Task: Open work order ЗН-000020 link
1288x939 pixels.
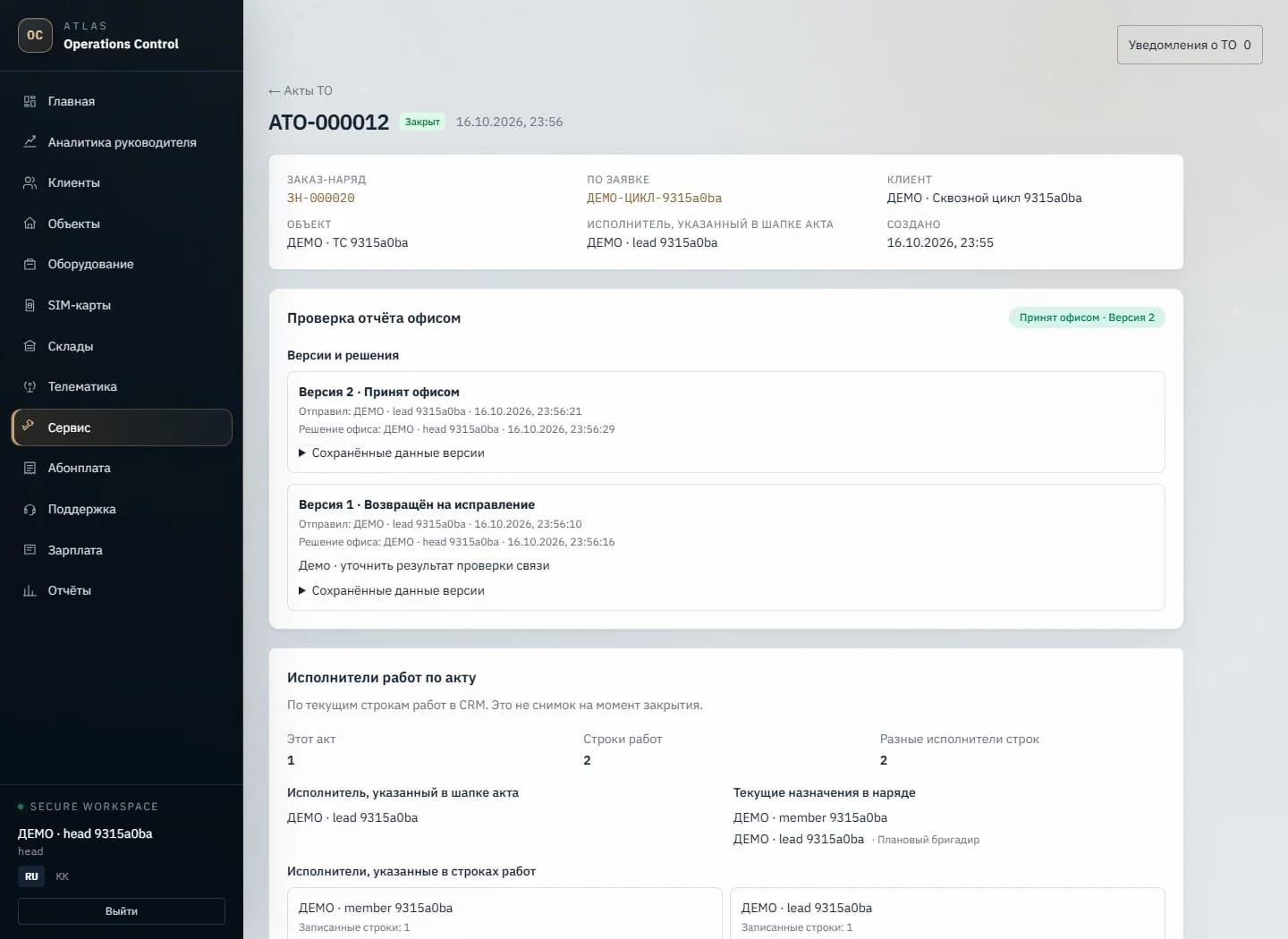Action: (x=320, y=198)
